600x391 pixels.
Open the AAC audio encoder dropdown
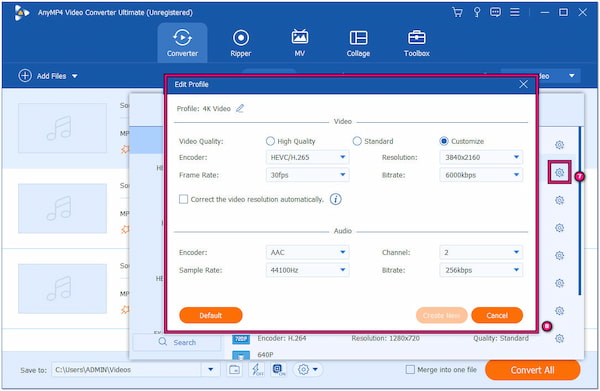tap(307, 253)
